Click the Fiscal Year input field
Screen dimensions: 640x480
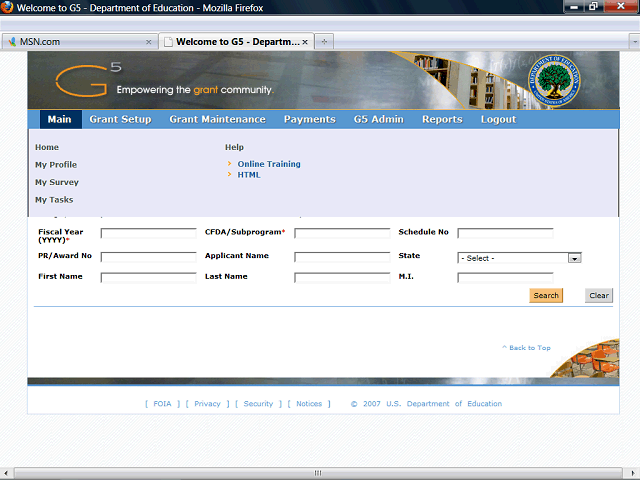149,233
